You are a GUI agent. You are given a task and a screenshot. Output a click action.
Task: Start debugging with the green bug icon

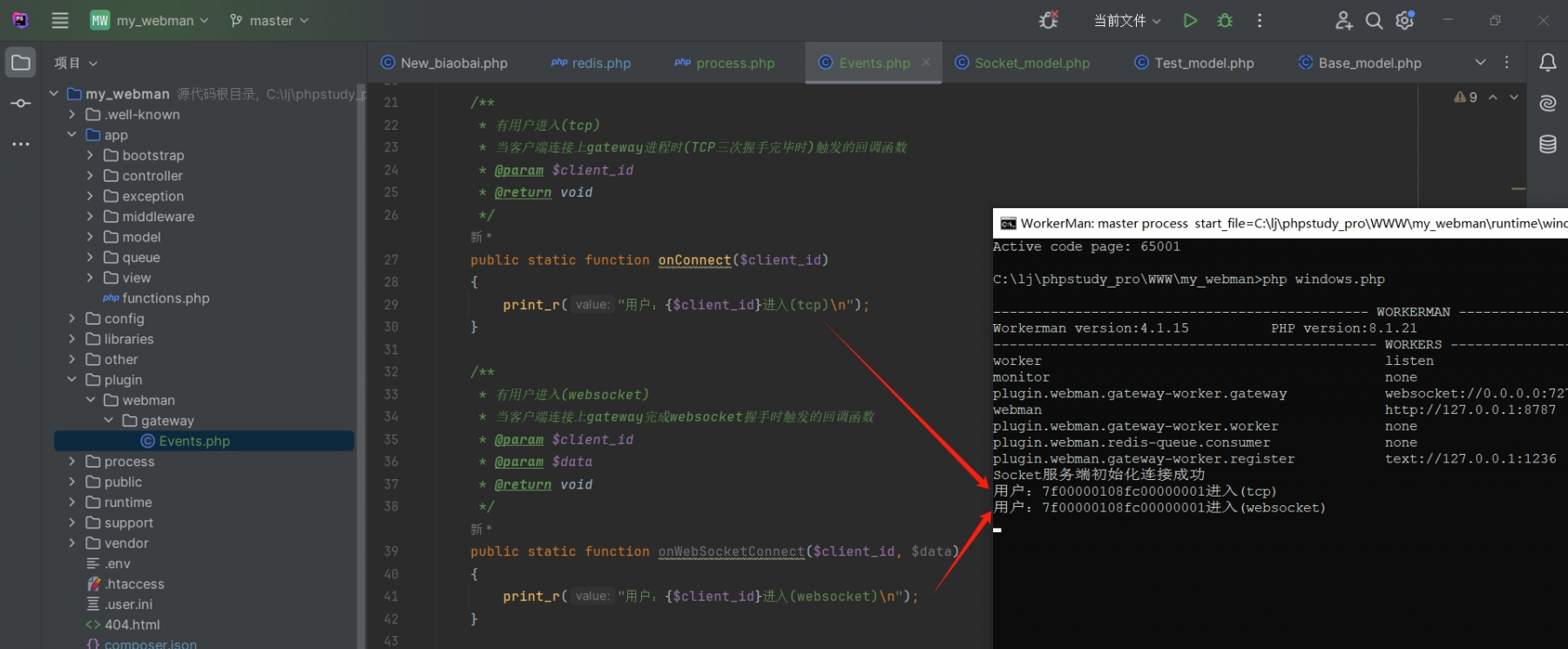pos(1225,20)
